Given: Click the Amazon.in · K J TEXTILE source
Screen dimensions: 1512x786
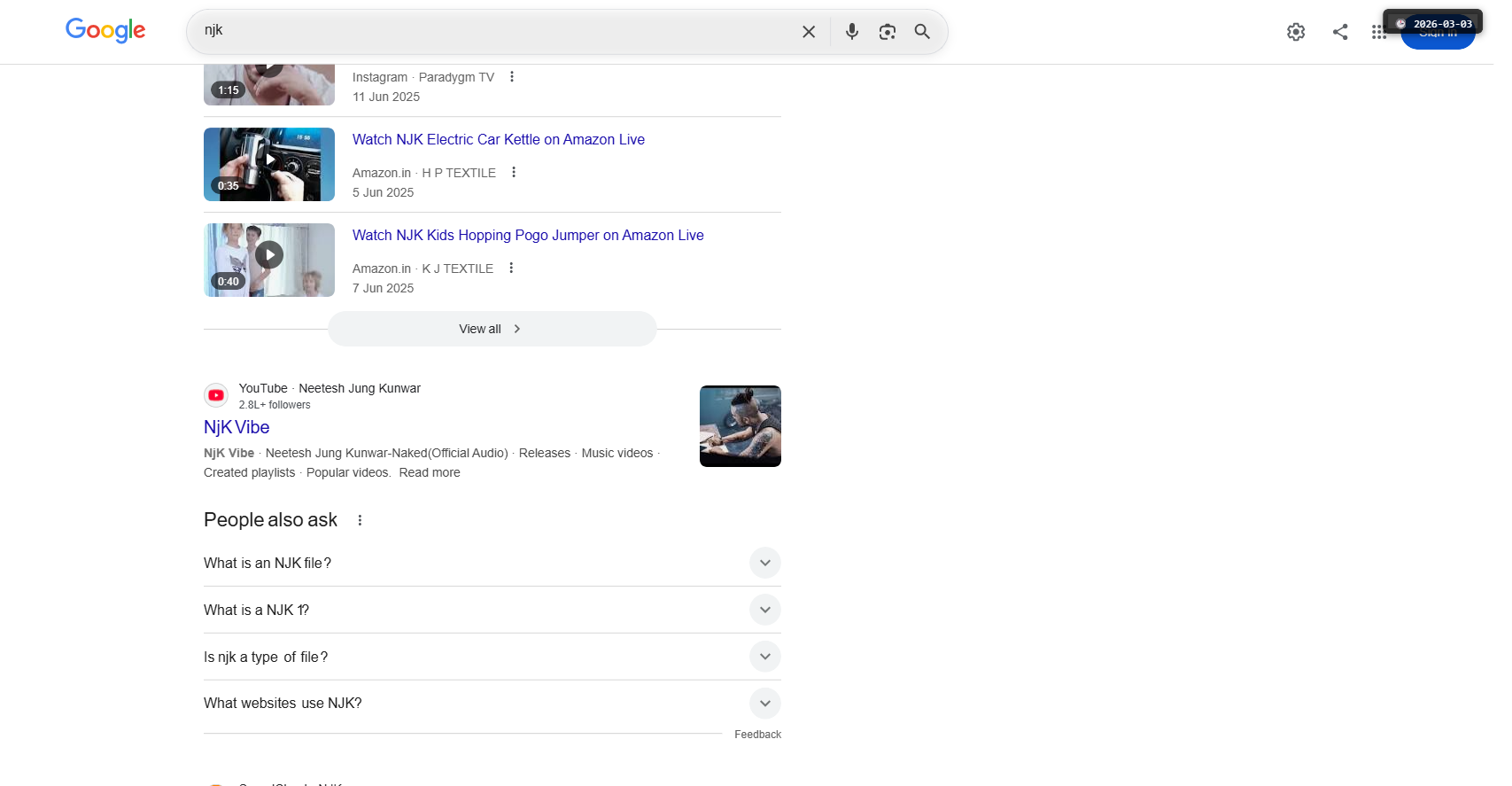Looking at the screenshot, I should [423, 268].
